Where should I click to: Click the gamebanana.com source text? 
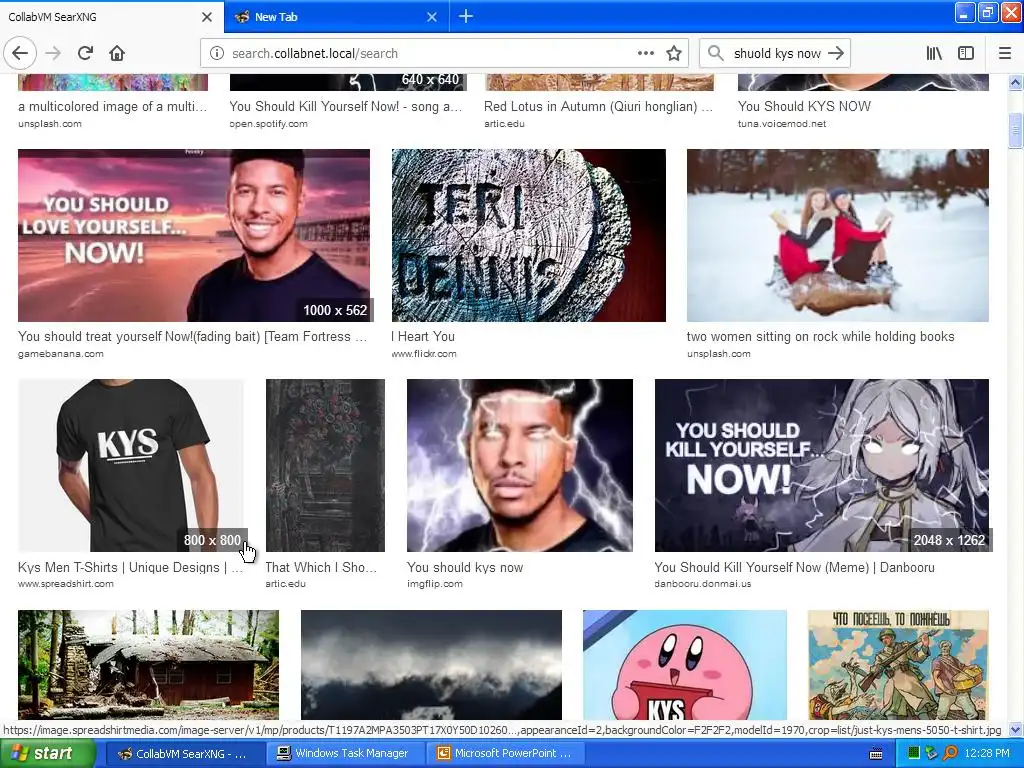(61, 353)
